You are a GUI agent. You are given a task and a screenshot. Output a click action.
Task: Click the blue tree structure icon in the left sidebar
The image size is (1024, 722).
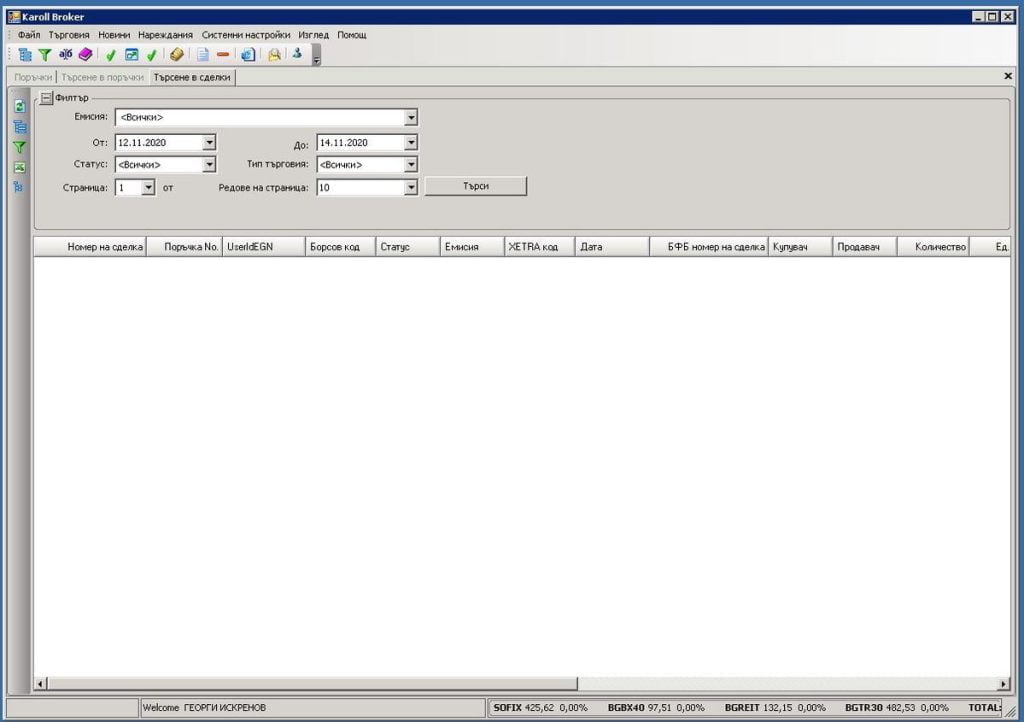coord(18,187)
